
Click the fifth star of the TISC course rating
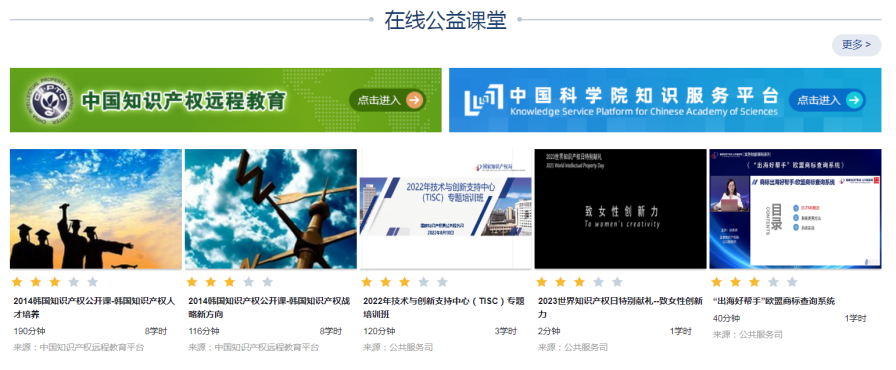point(442,282)
